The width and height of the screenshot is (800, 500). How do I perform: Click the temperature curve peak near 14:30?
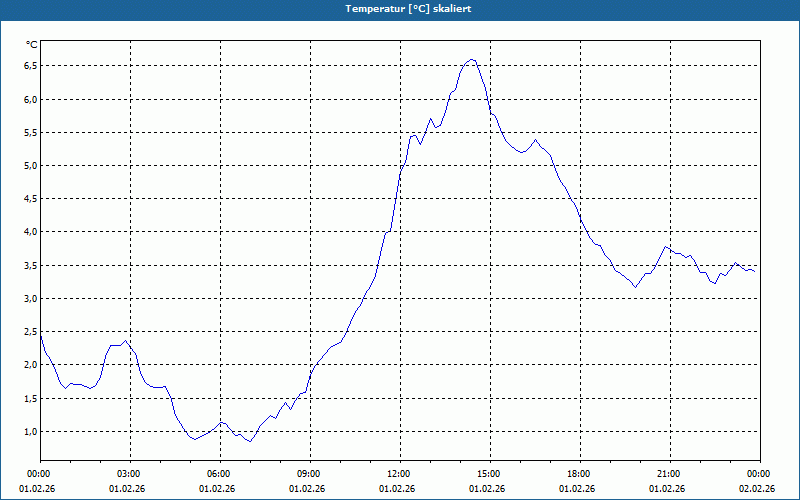472,60
